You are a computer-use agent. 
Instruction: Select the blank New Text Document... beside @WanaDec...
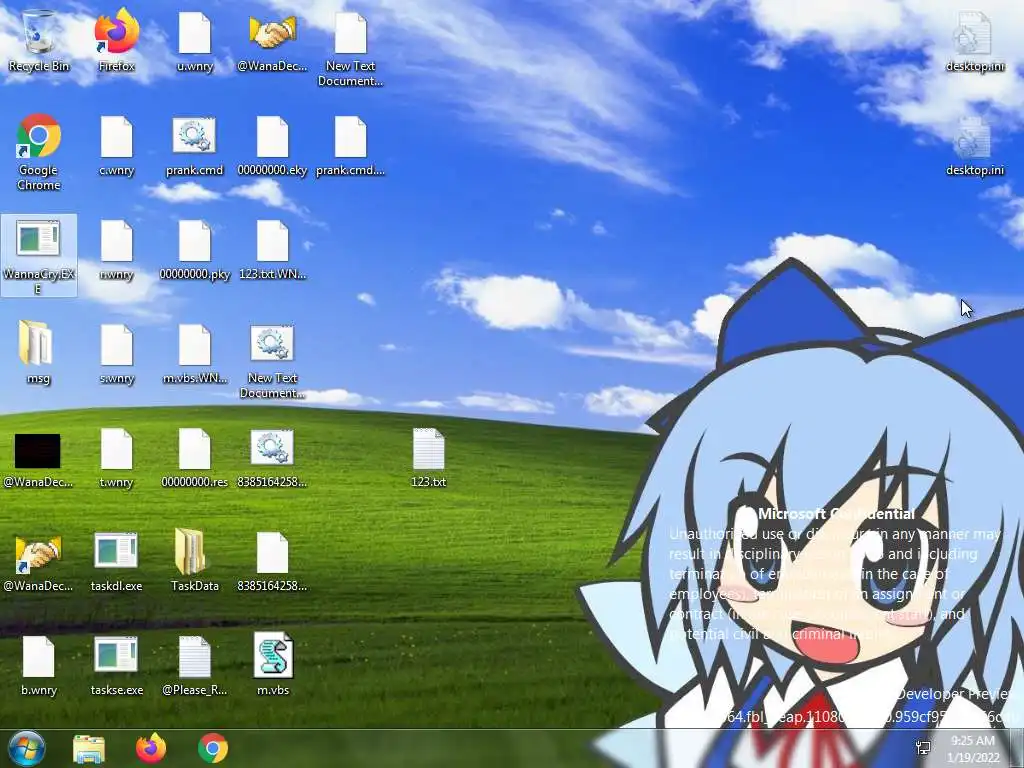tap(351, 50)
